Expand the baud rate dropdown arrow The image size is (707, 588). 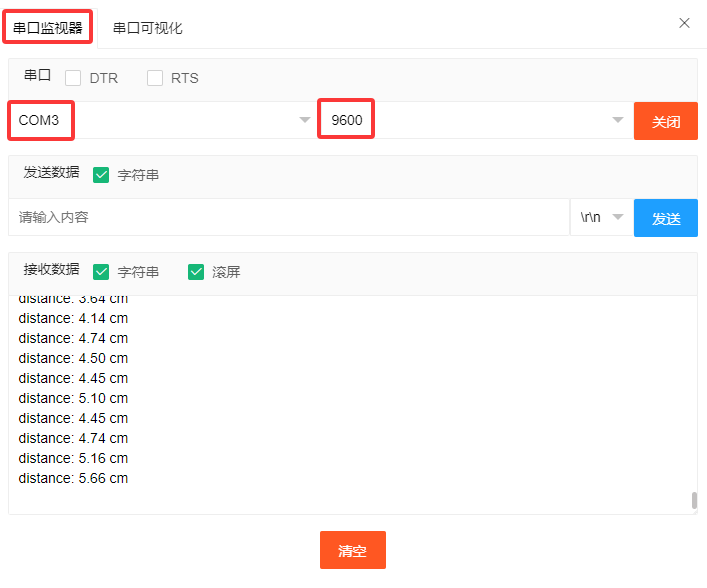point(618,120)
